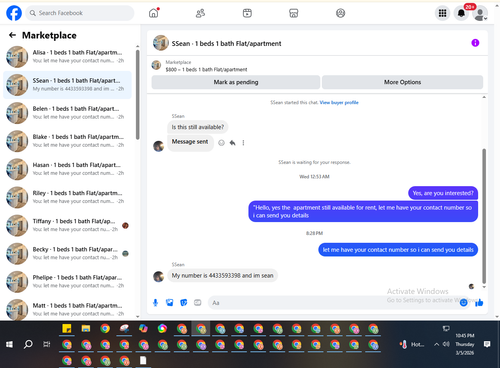Choose a GIF icon in composer
Image resolution: width=500 pixels, height=368 pixels.
pos(198,303)
